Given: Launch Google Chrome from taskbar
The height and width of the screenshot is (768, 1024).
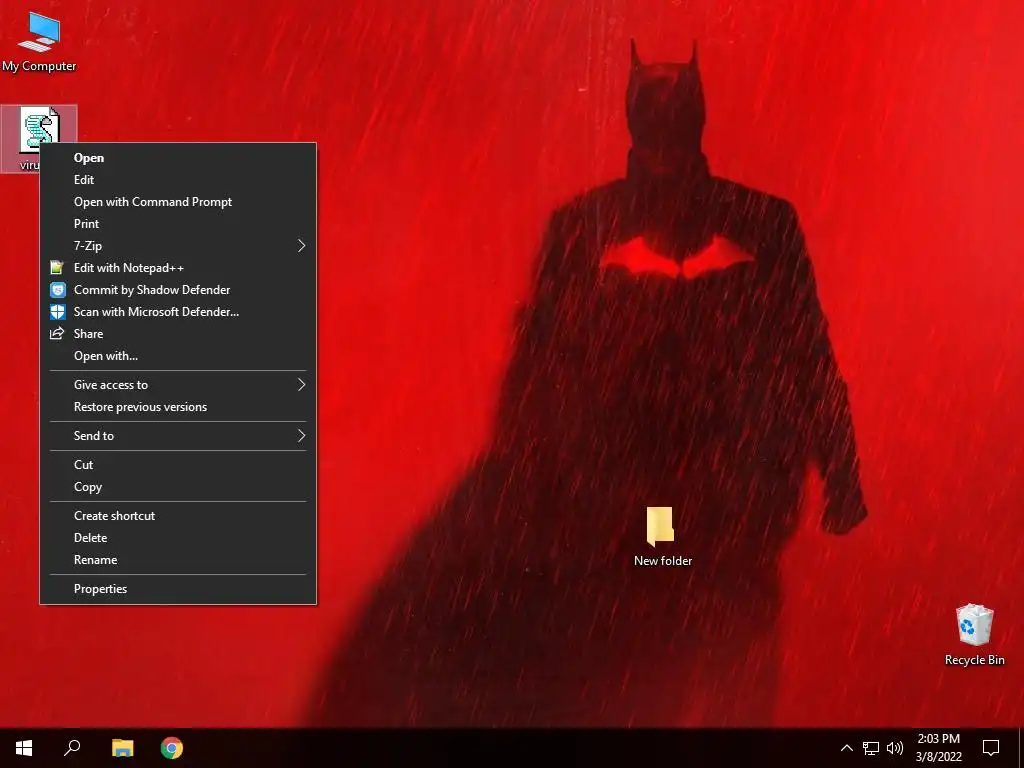Looking at the screenshot, I should coord(172,748).
